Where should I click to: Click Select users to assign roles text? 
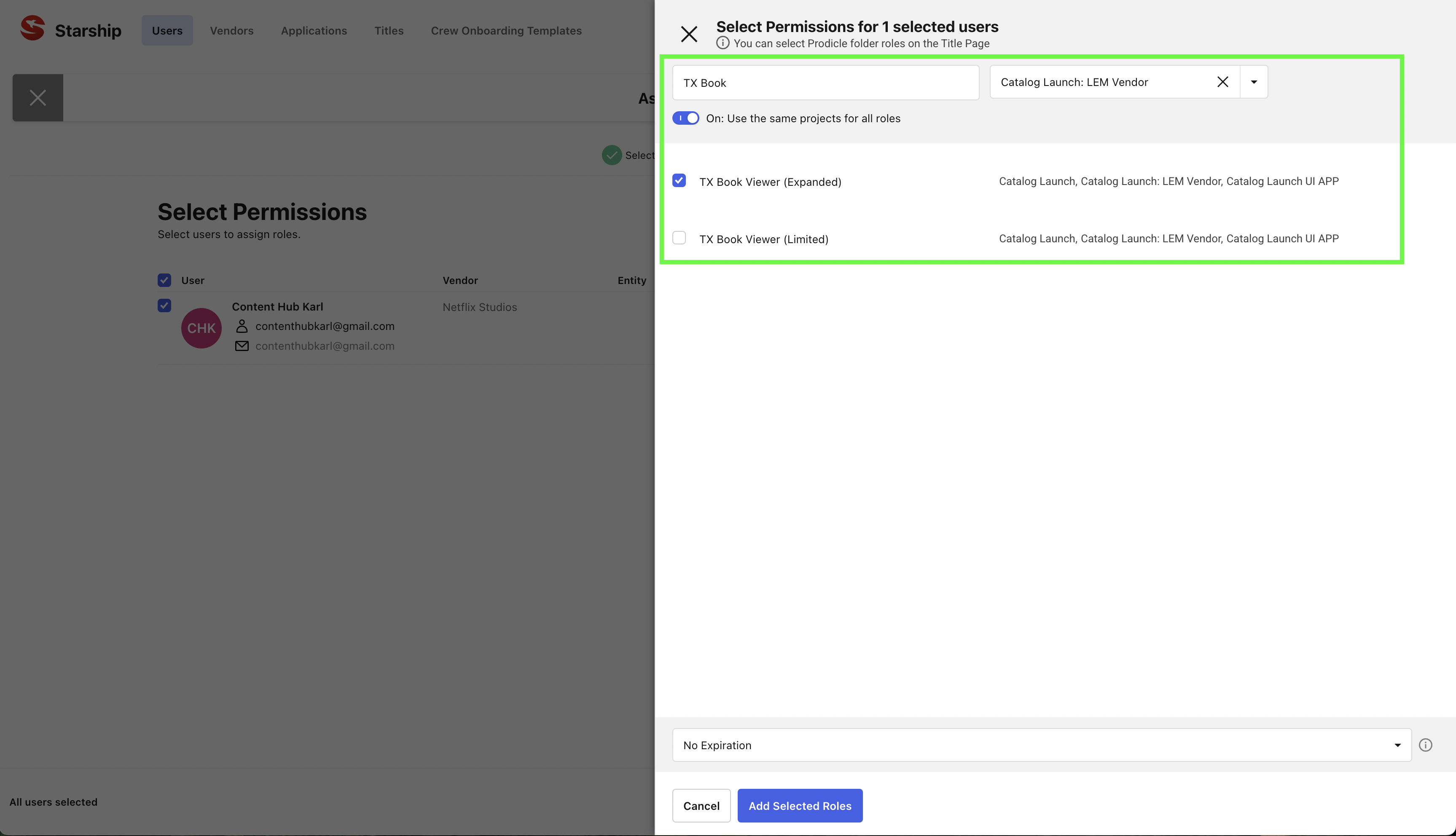coord(229,234)
